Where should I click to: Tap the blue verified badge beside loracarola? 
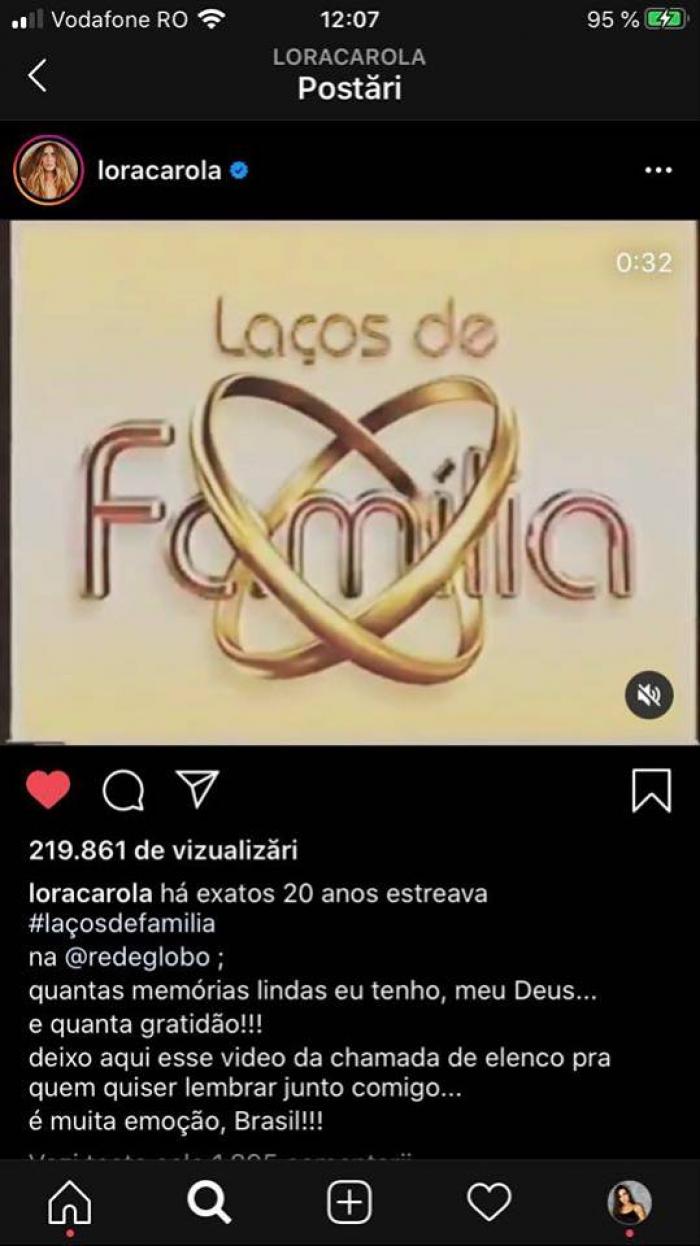pyautogui.click(x=239, y=171)
